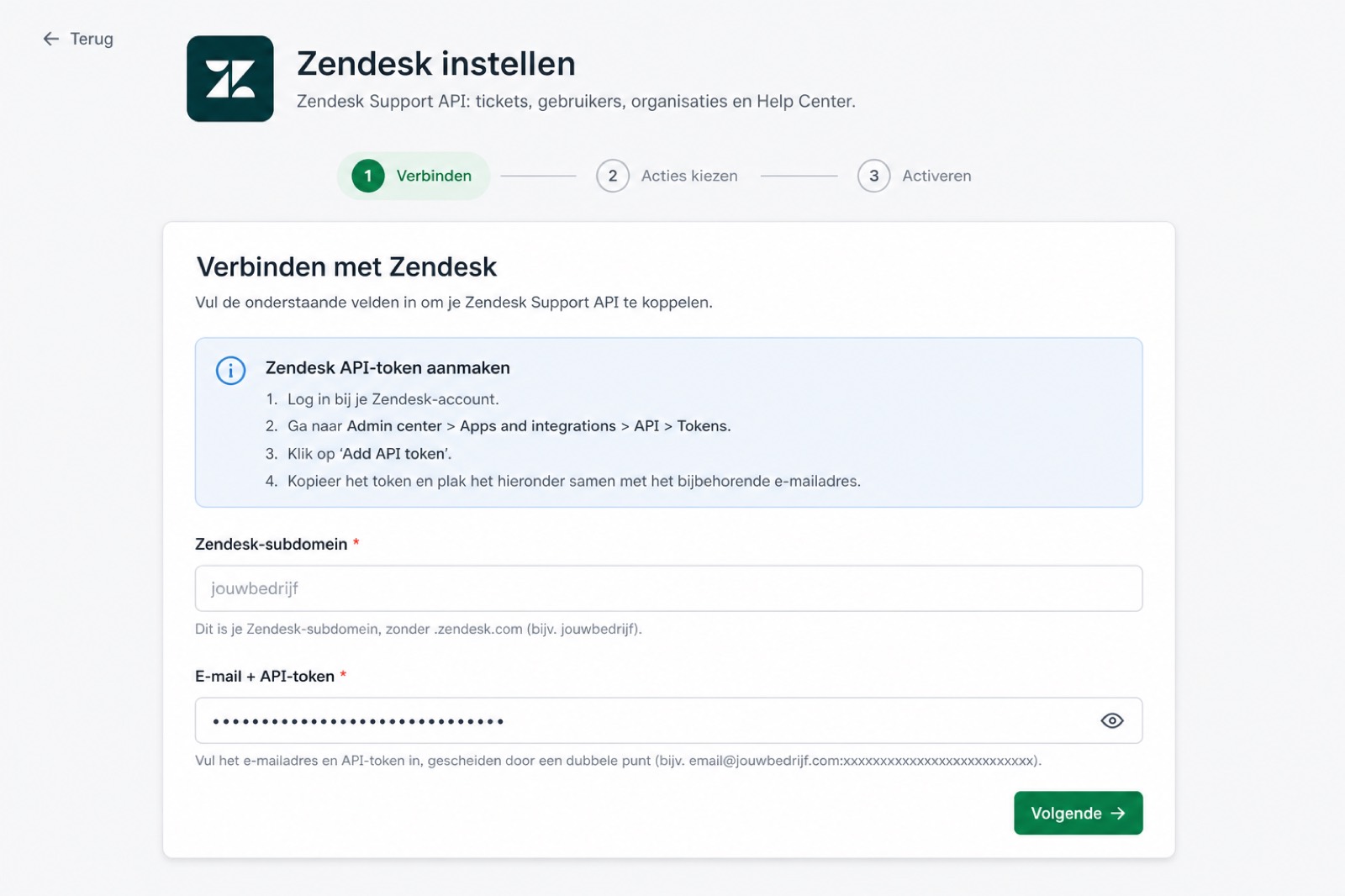1345x896 pixels.
Task: Click the Volgende button
Action: point(1078,813)
